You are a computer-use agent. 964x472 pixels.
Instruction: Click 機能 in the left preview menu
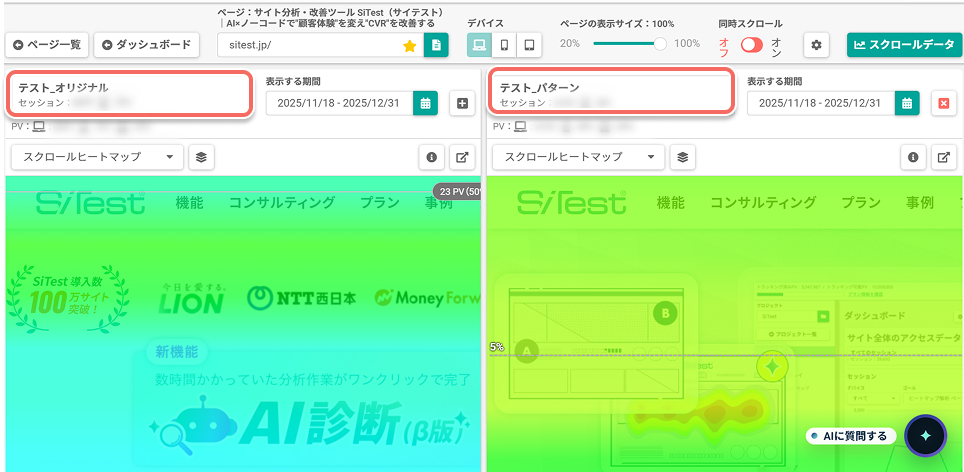(x=189, y=202)
